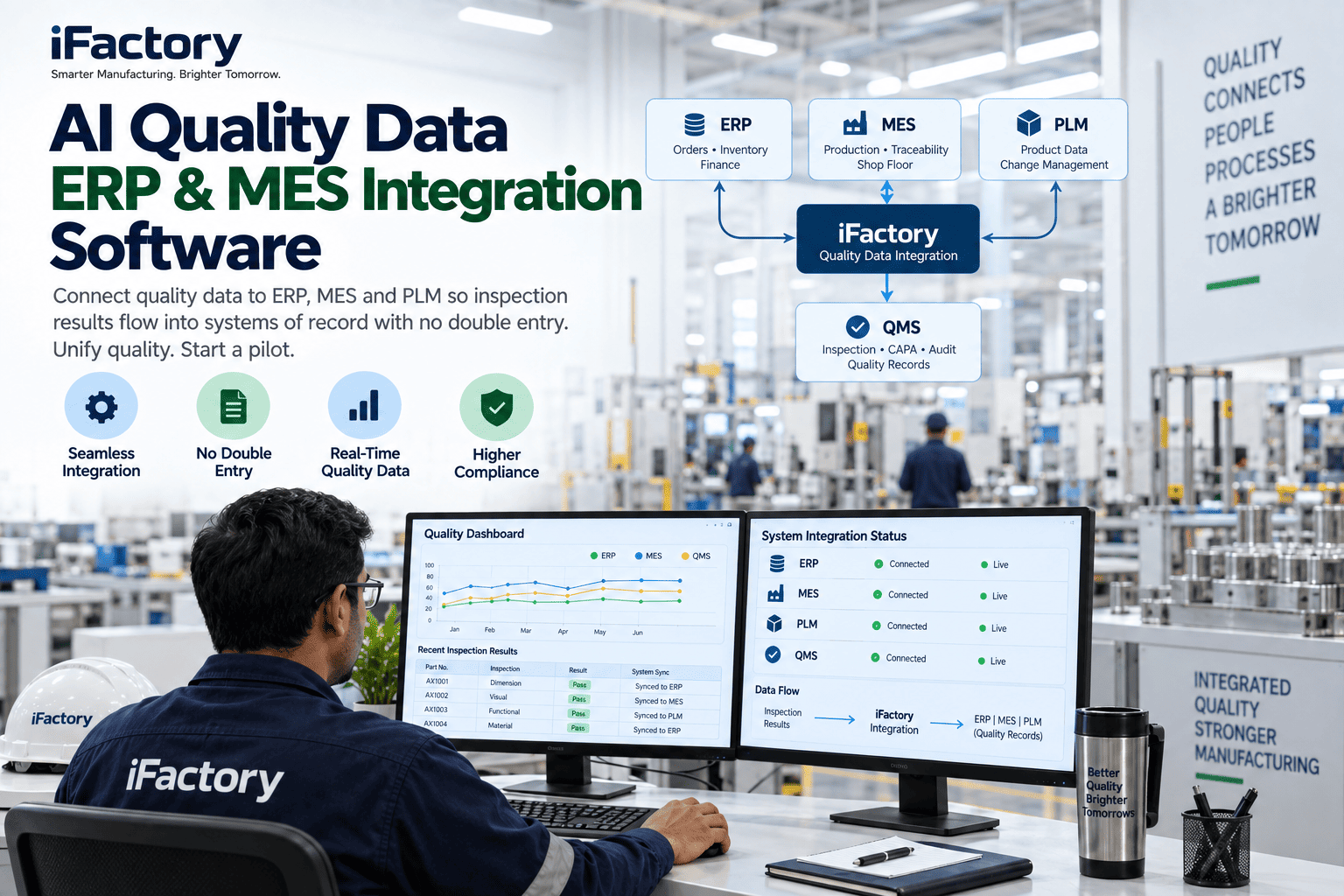Click the Synced to MES cell
This screenshot has height=896, width=1344.
pyautogui.click(x=659, y=701)
